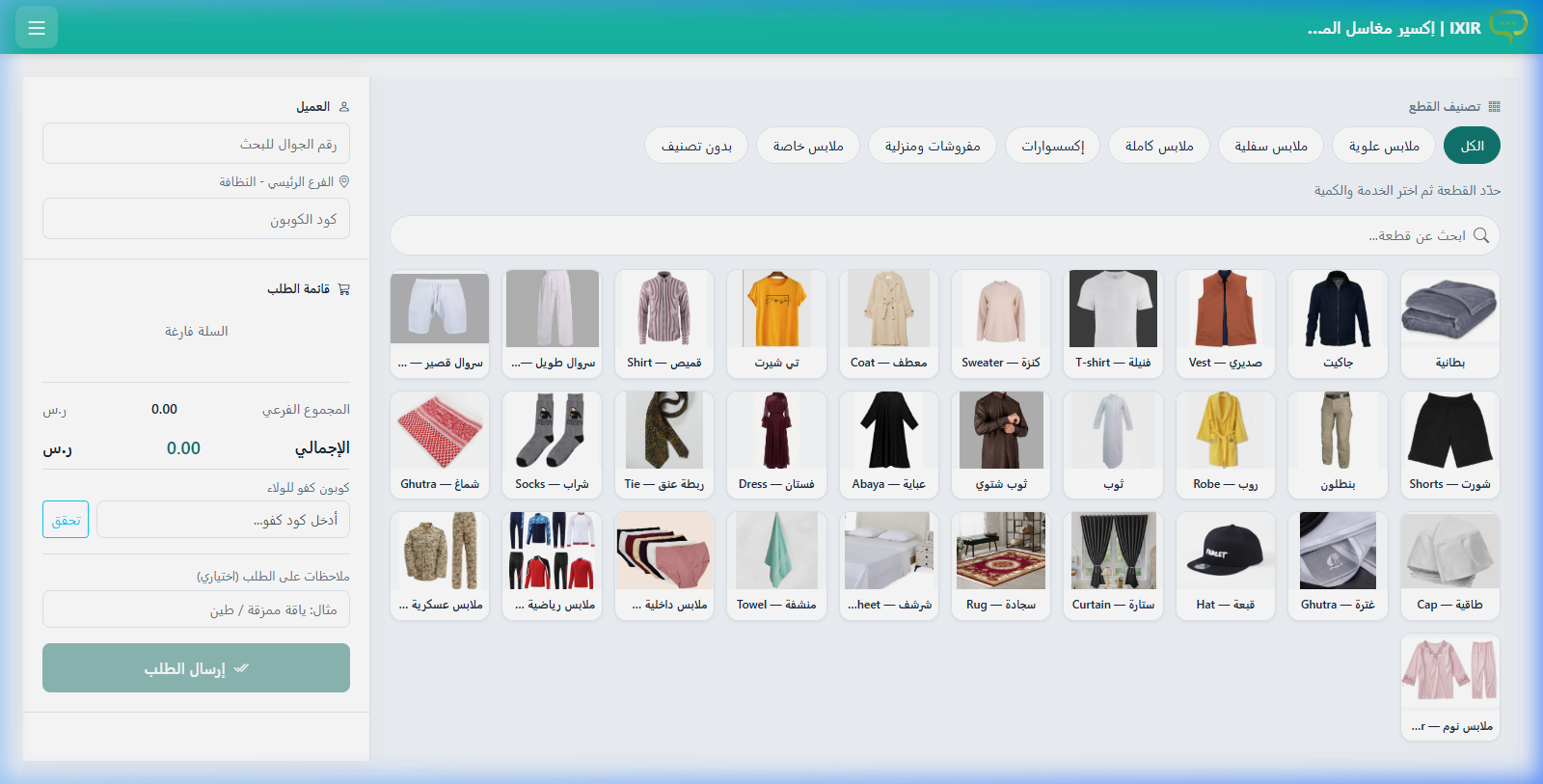
Task: Choose the Towel item
Action: pos(776,565)
